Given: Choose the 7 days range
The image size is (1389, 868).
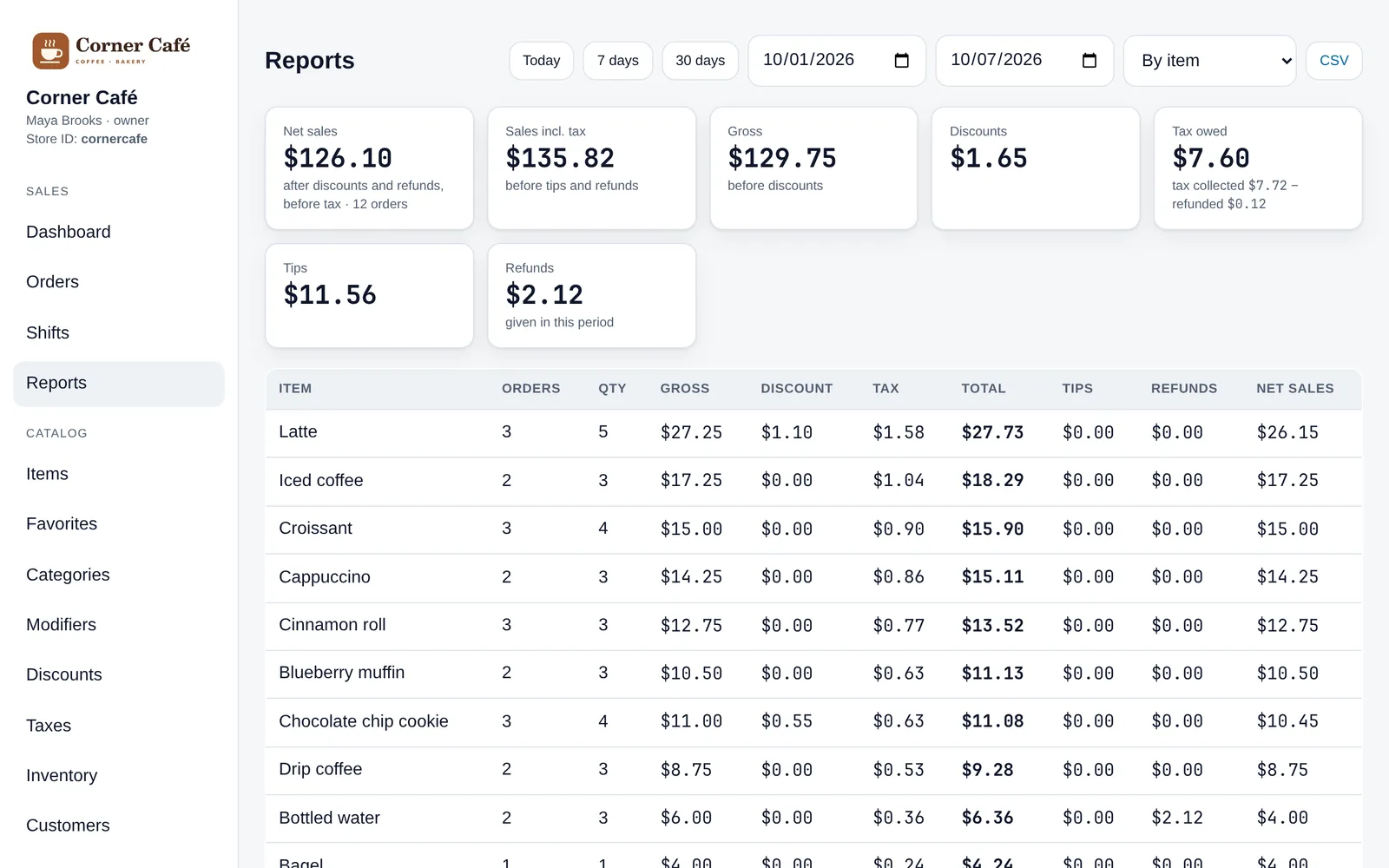Looking at the screenshot, I should pos(617,61).
